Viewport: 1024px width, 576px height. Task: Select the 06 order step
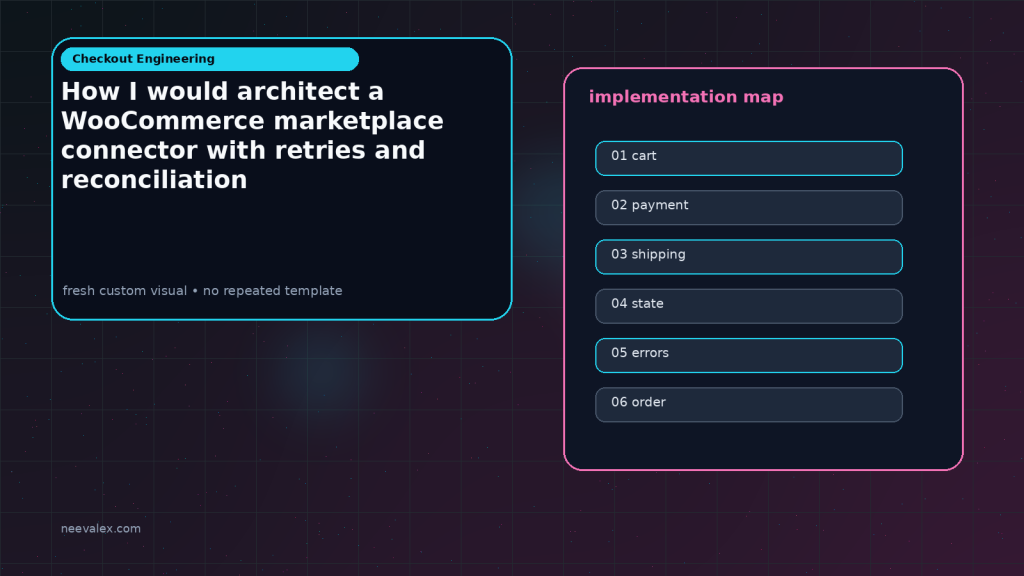point(748,405)
